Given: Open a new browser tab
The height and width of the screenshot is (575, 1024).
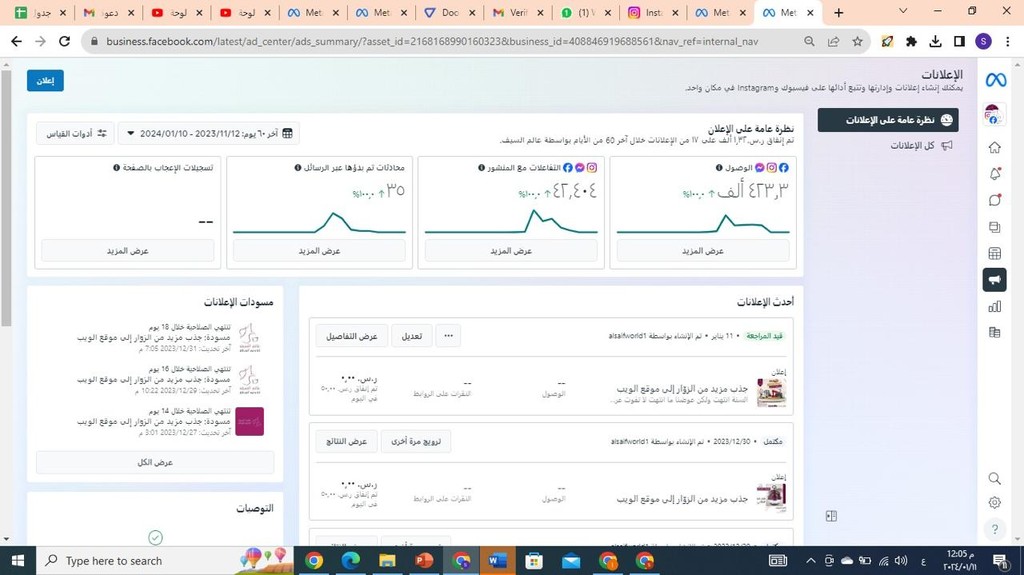Looking at the screenshot, I should pos(839,12).
